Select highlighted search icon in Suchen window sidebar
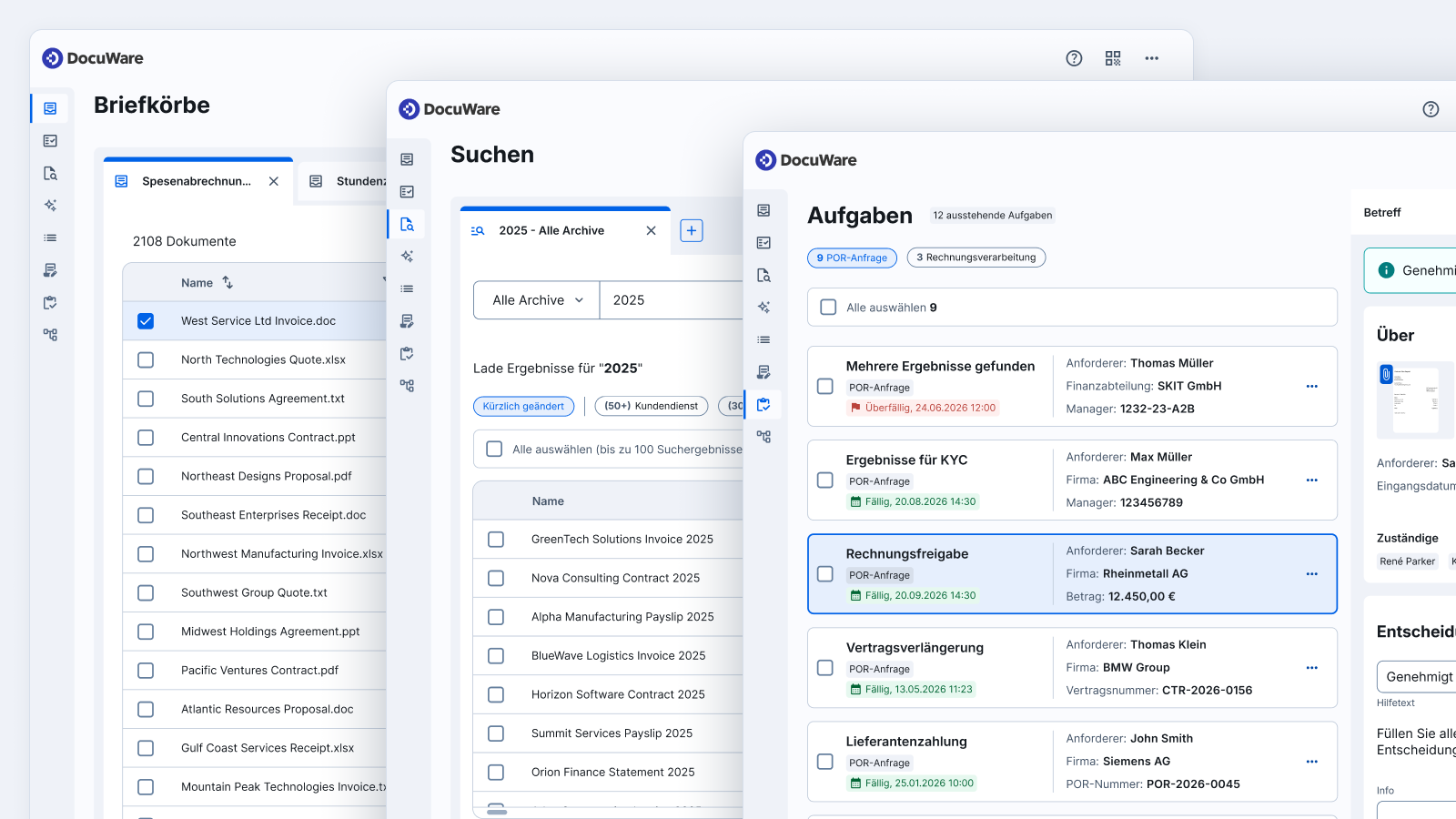 click(x=407, y=224)
